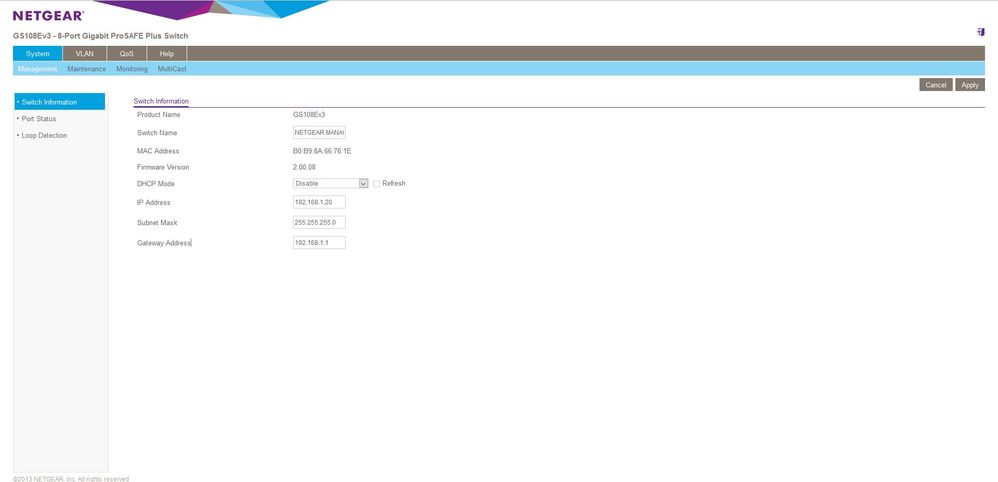Select the Management submenu
Image resolution: width=998 pixels, height=482 pixels.
[38, 69]
